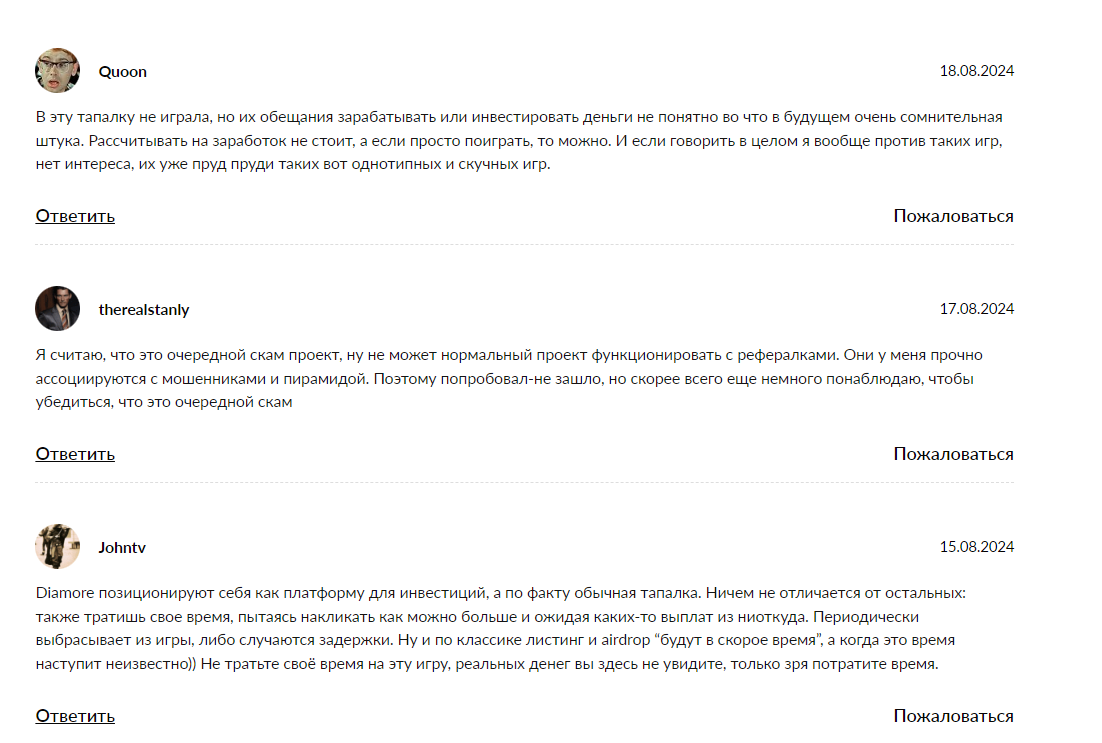Click Johntv's profile avatar
Image resolution: width=1102 pixels, height=743 pixels.
57,547
